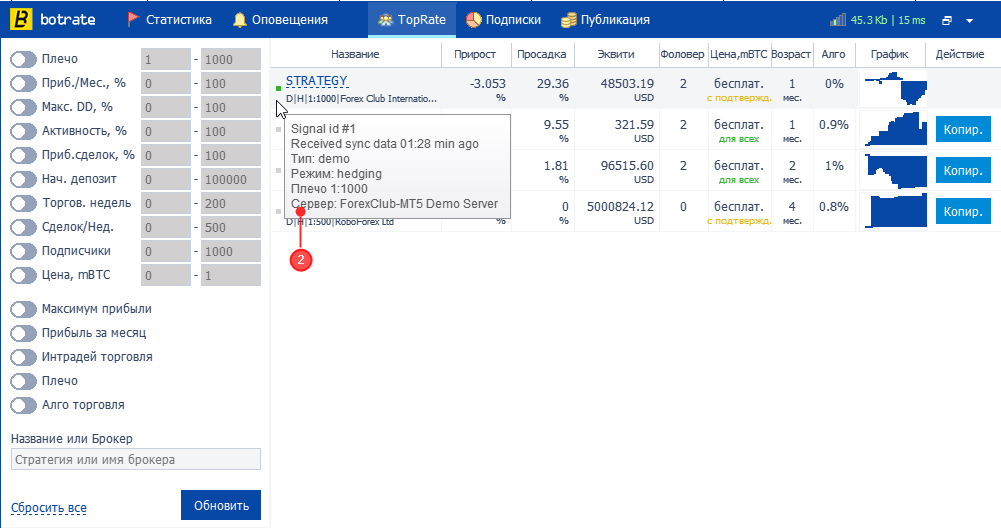Screen dimensions: 1001x528
Task: Toggle the Приб.сделок, % filter
Action: tap(24, 155)
